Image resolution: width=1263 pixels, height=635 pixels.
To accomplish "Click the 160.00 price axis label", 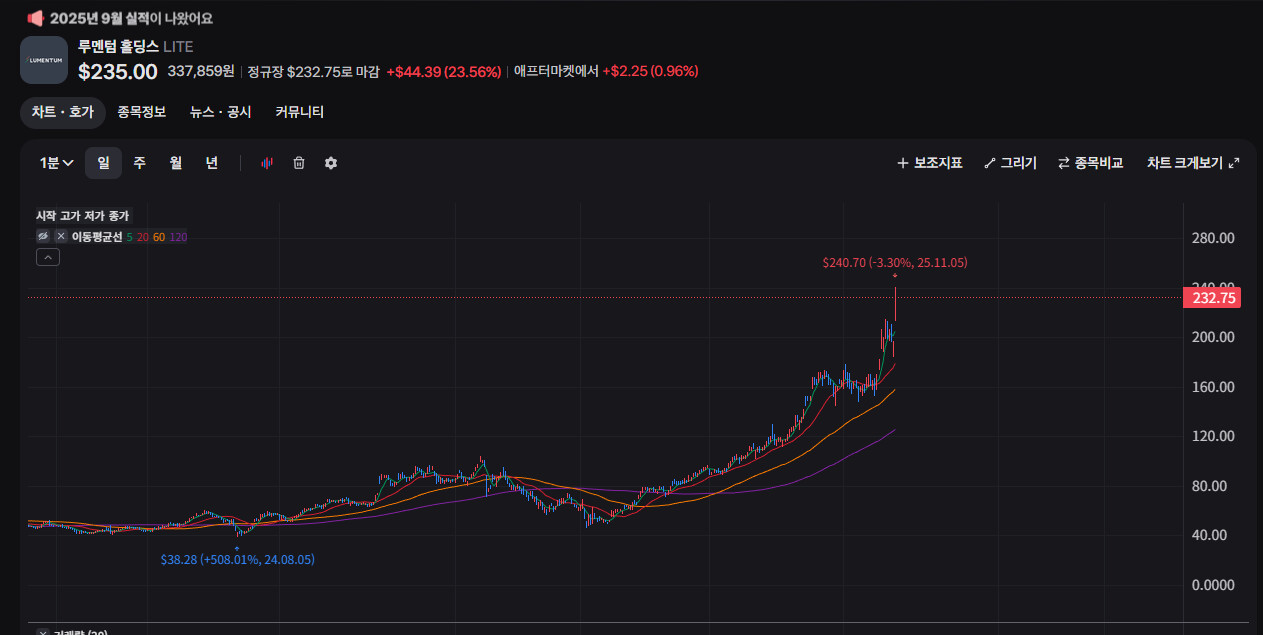I will [x=1213, y=387].
